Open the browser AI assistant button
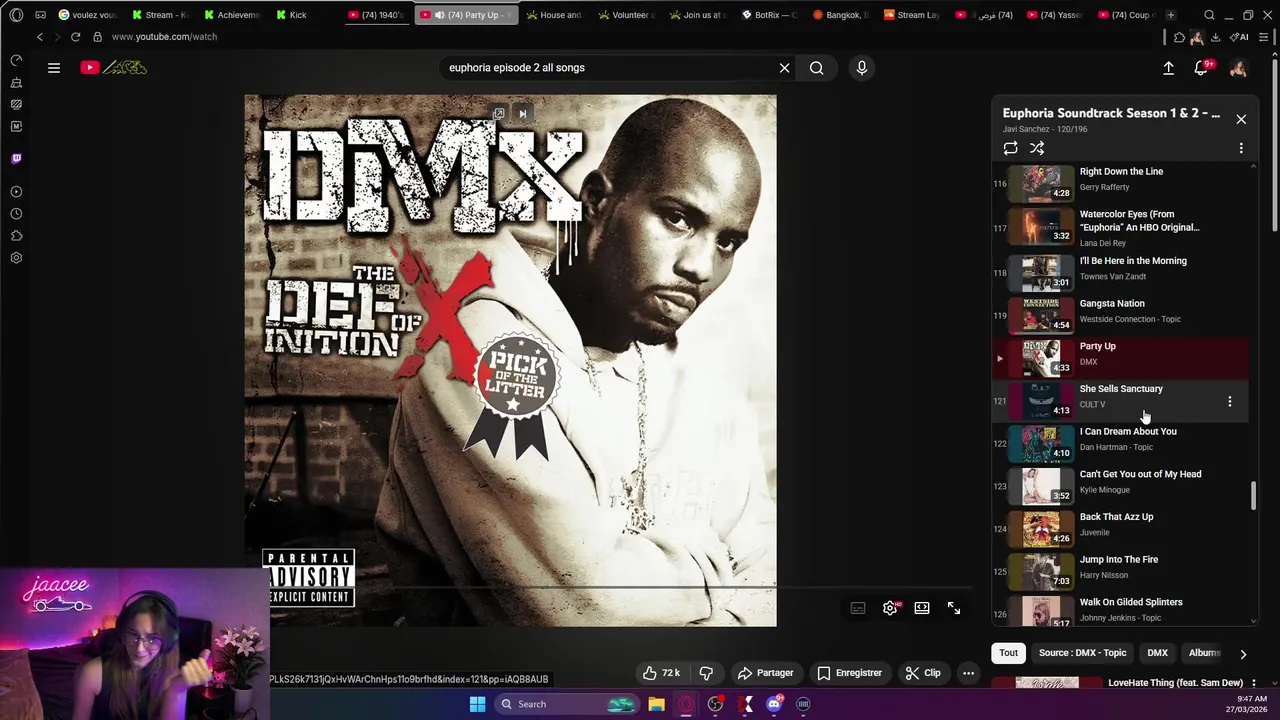 (1240, 37)
